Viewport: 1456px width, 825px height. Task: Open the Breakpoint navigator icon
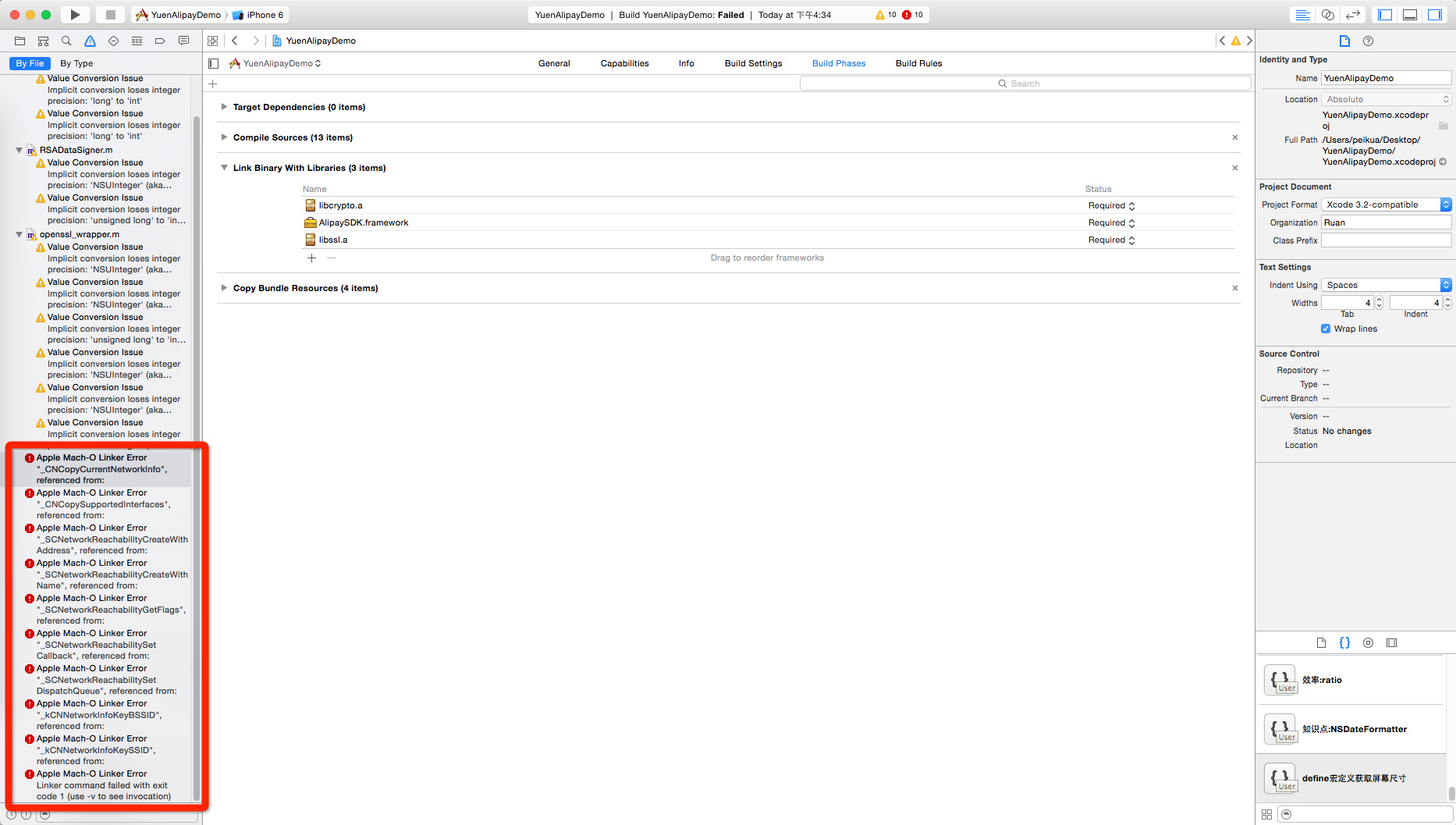coord(161,41)
